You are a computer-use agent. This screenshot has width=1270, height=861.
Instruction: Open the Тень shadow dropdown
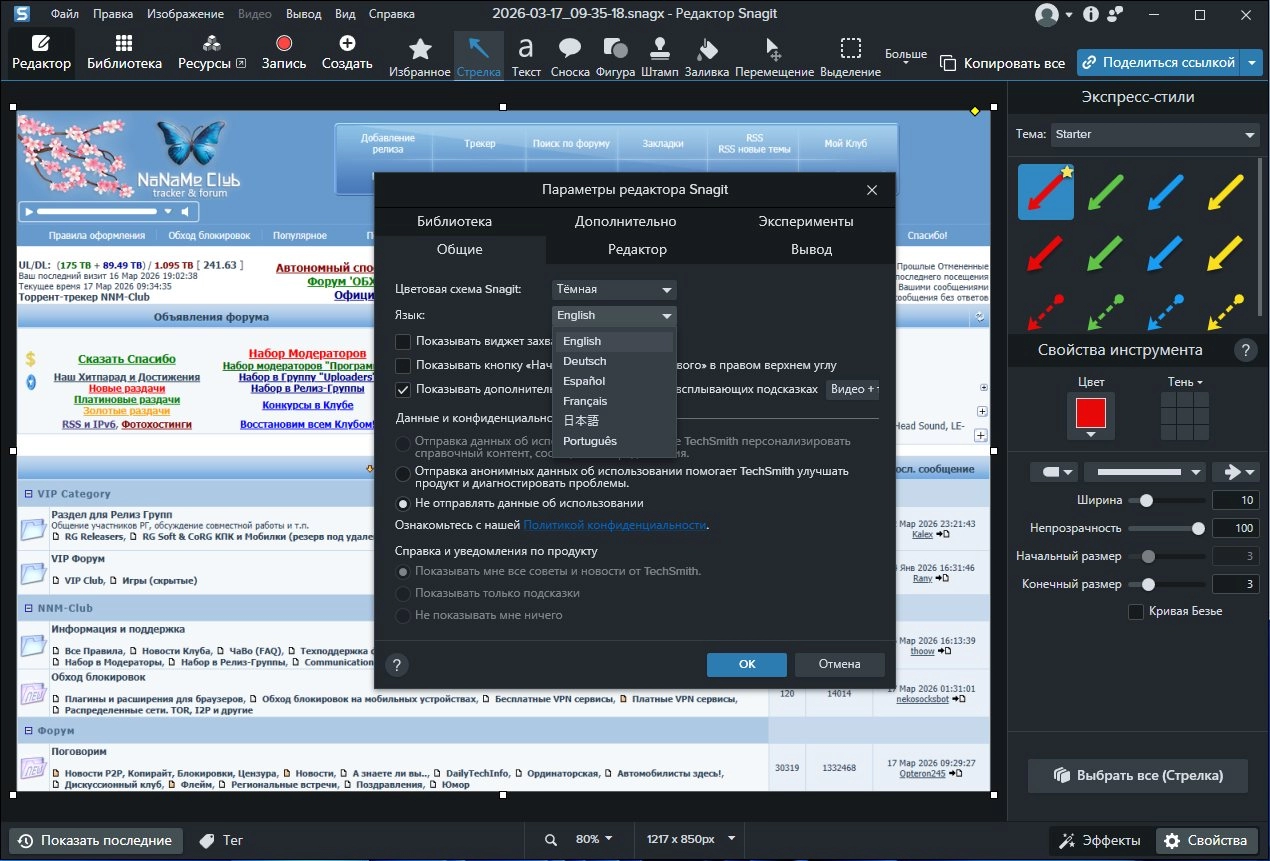tap(1185, 382)
